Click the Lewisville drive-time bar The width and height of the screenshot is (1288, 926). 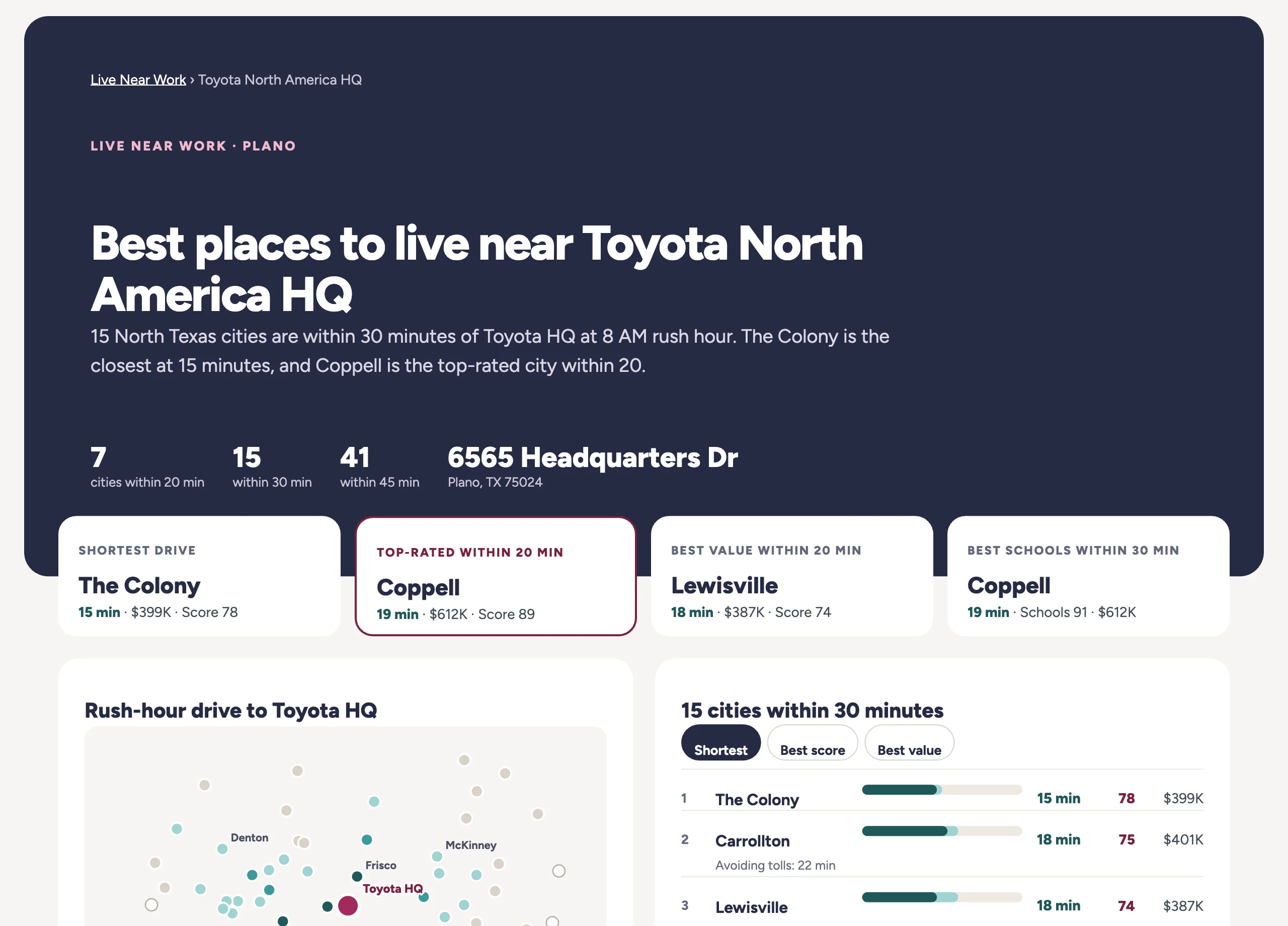coord(941,898)
